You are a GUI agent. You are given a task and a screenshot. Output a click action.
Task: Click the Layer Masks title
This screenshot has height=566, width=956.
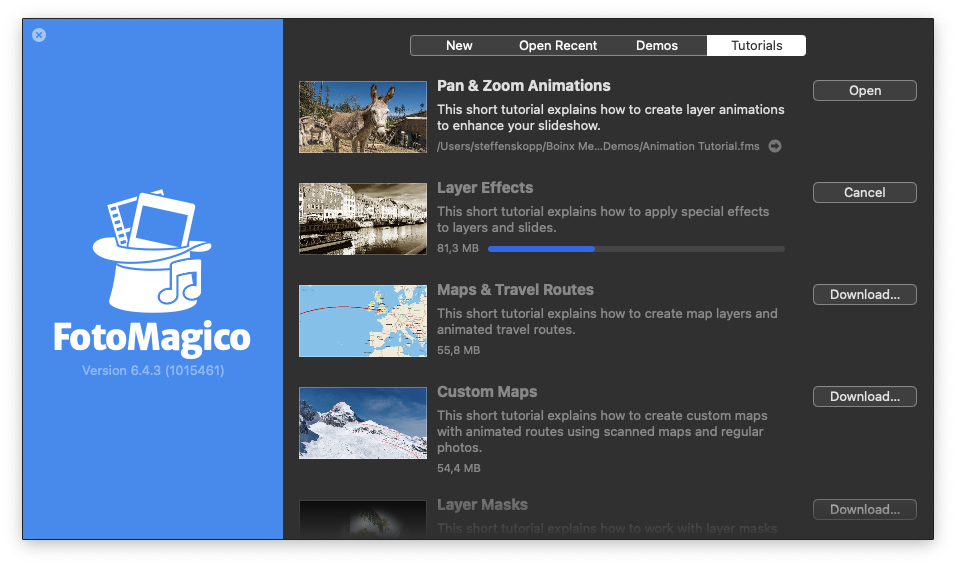(482, 505)
